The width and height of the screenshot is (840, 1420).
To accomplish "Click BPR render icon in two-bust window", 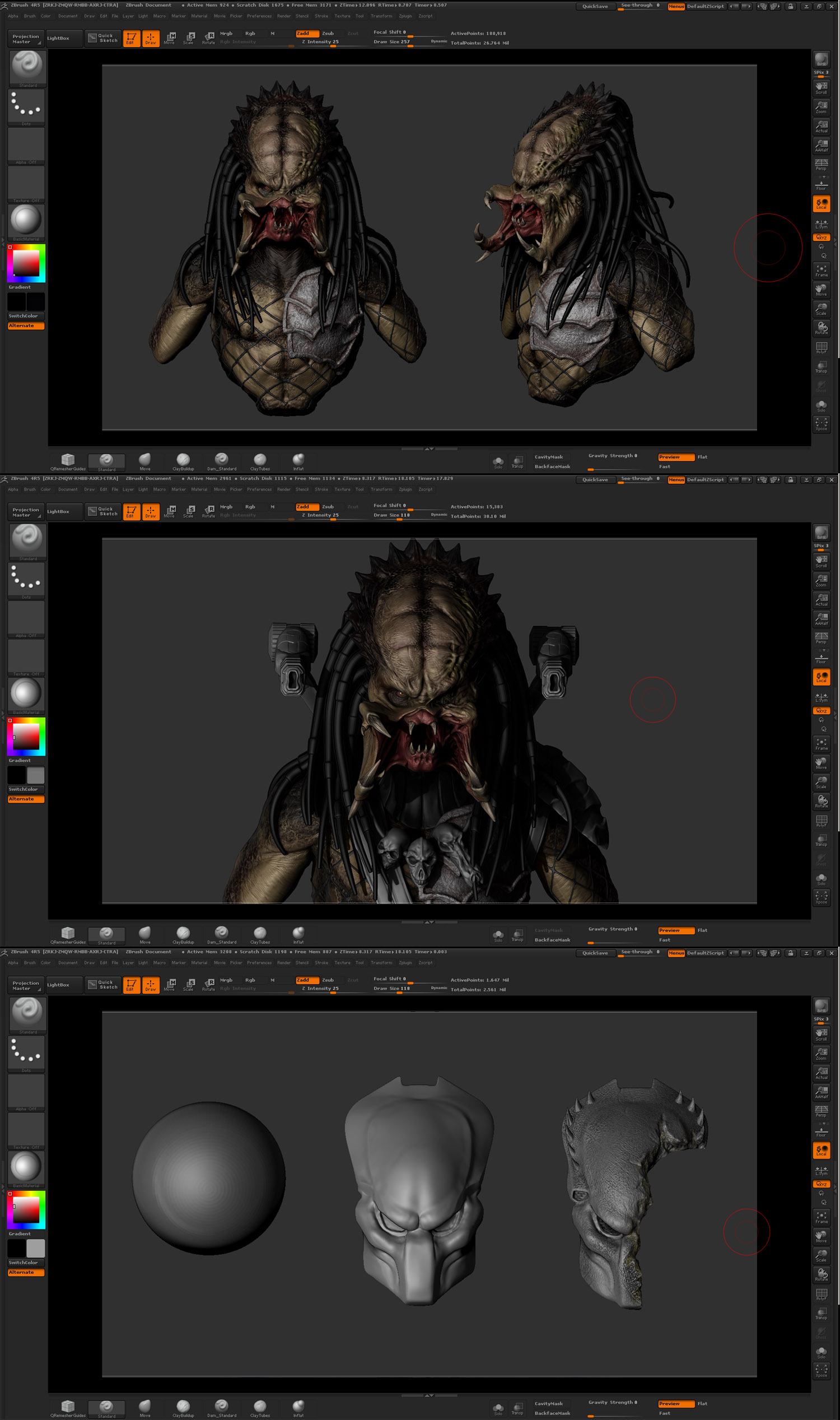I will click(x=821, y=59).
